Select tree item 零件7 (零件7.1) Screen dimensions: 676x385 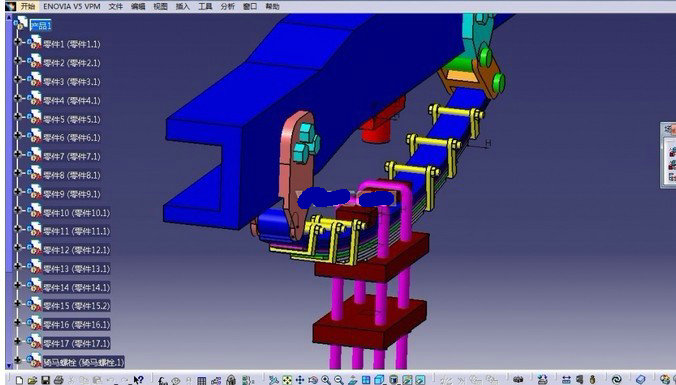coord(72,157)
